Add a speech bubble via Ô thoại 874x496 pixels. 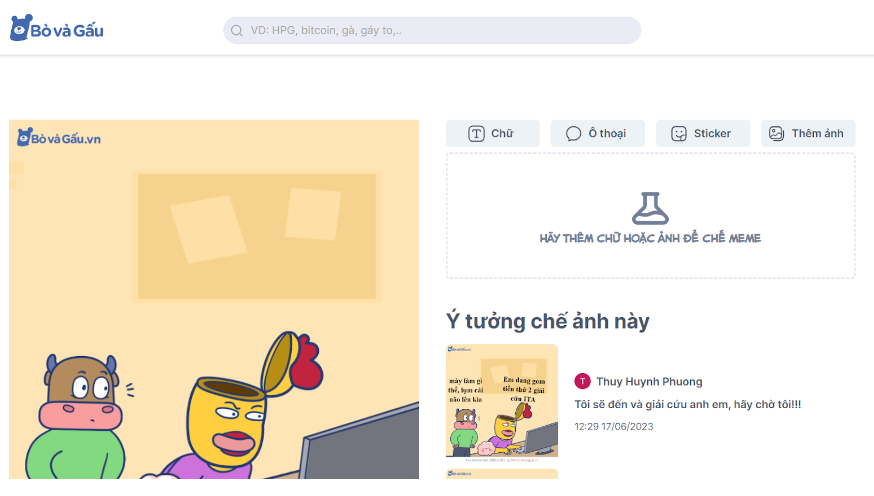(598, 133)
